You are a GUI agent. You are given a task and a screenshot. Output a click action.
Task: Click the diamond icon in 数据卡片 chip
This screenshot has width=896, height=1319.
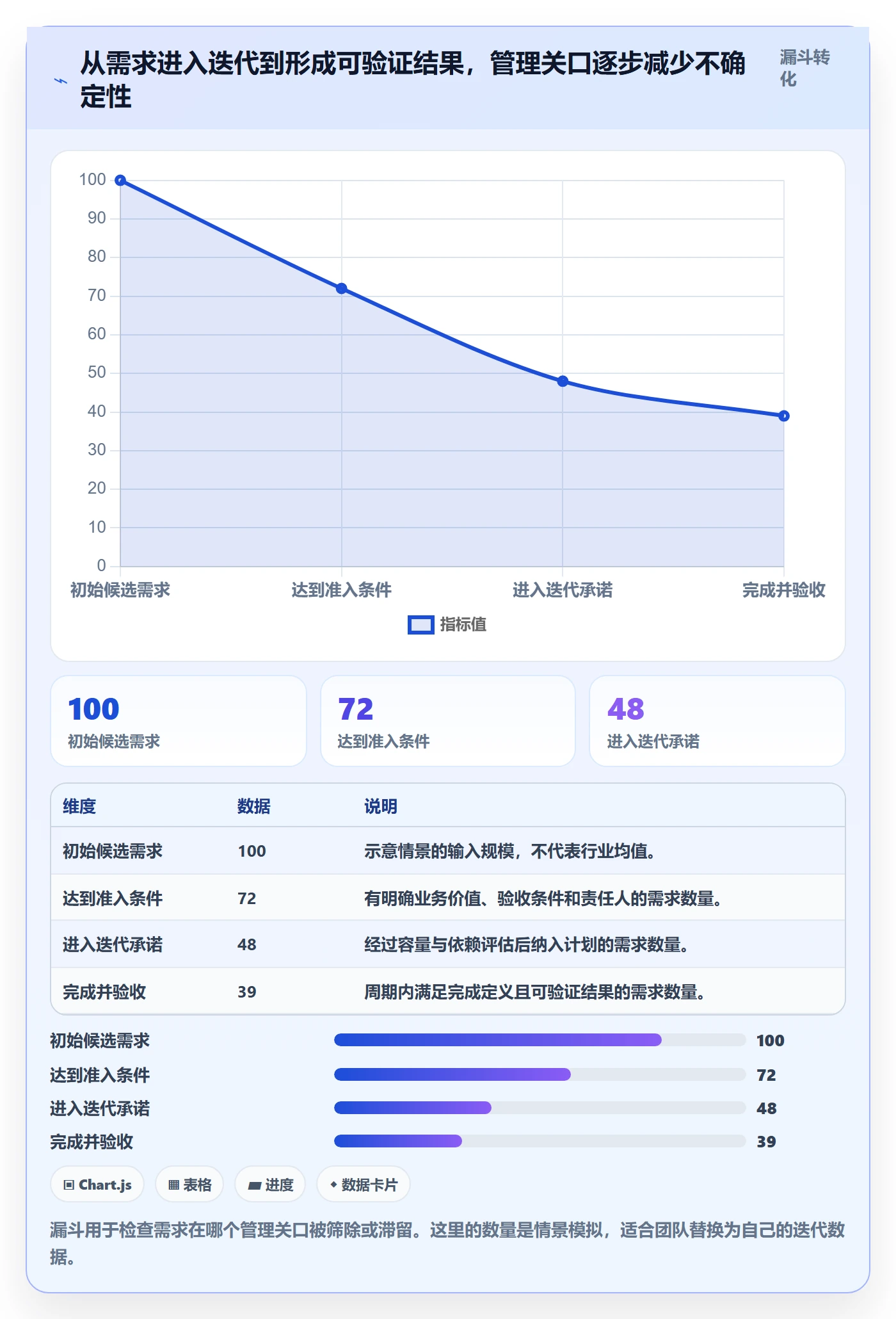(x=333, y=1185)
